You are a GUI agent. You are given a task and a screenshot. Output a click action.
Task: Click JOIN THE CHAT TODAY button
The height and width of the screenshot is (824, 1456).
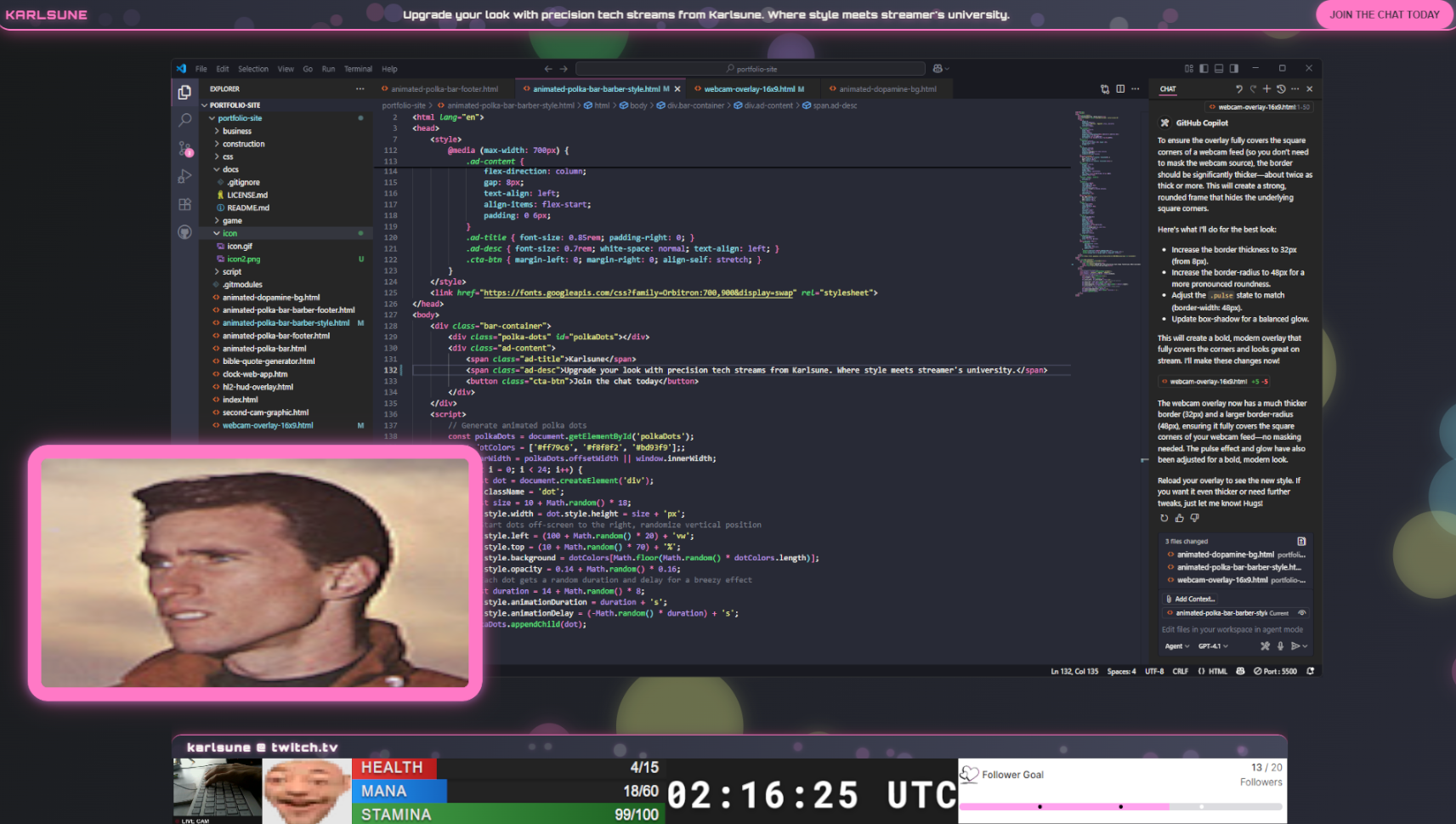click(x=1385, y=14)
